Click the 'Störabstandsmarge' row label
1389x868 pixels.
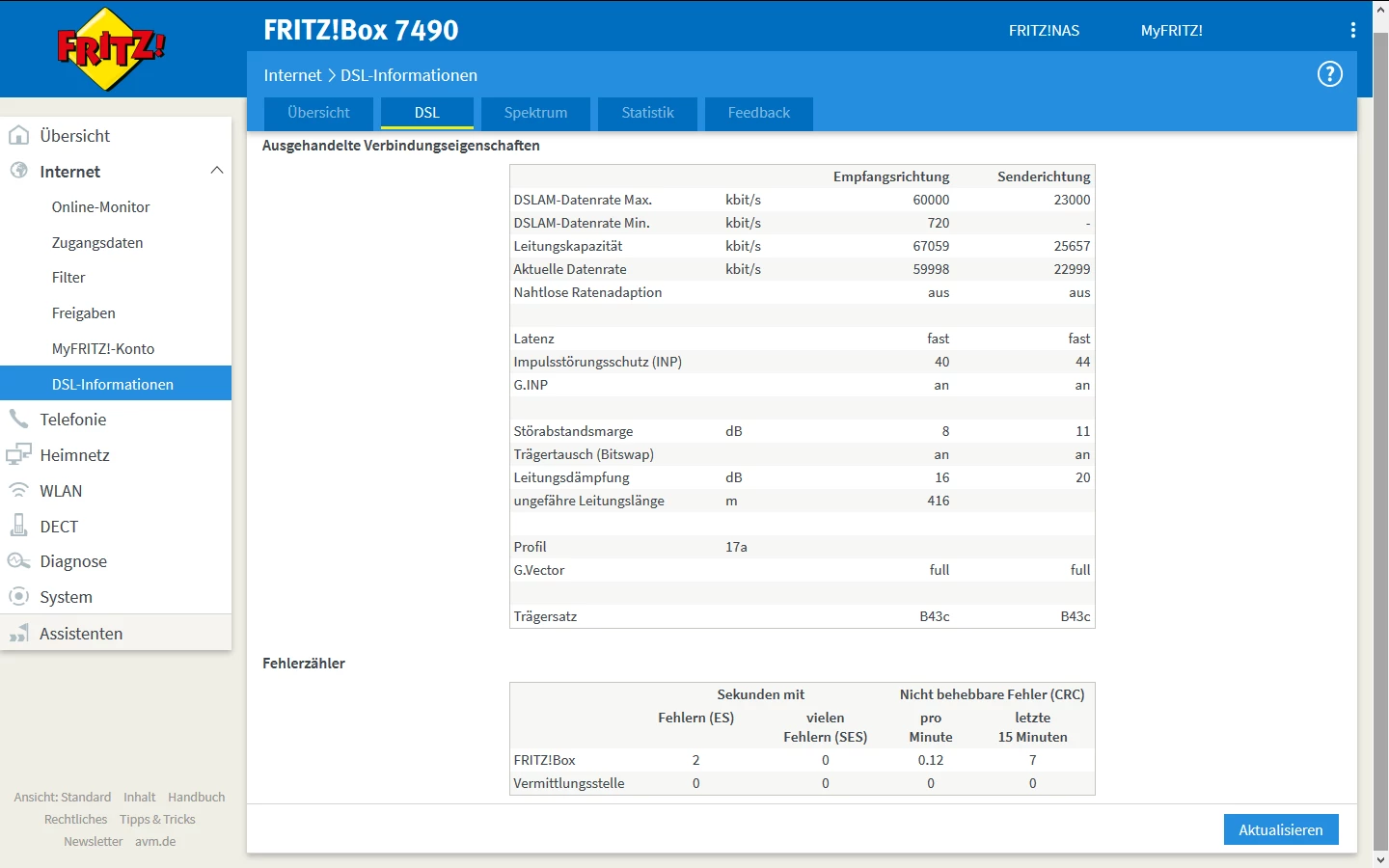[x=573, y=431]
